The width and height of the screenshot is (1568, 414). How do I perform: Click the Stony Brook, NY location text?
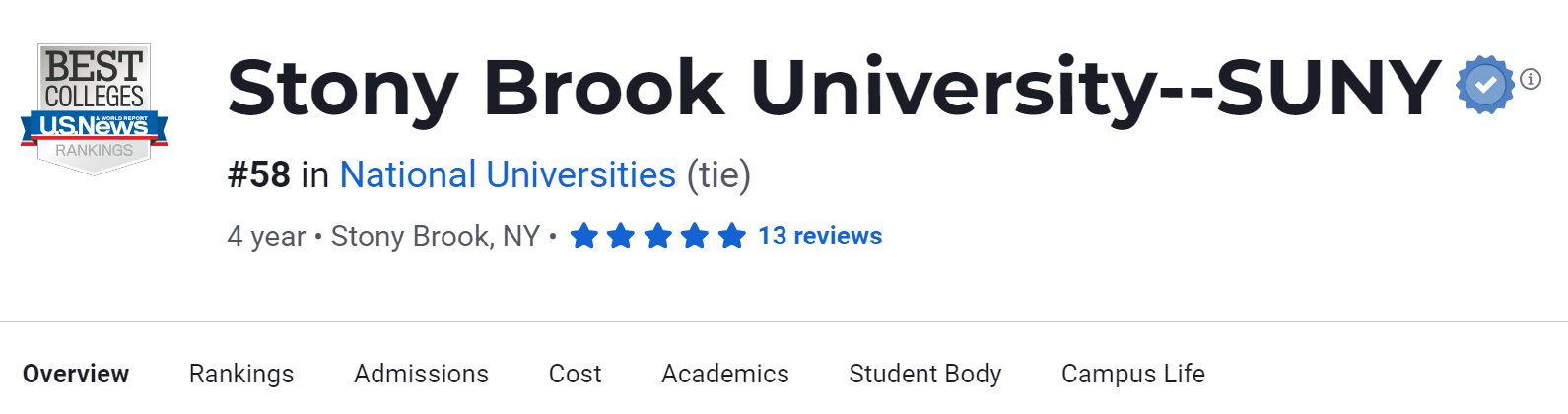point(435,237)
